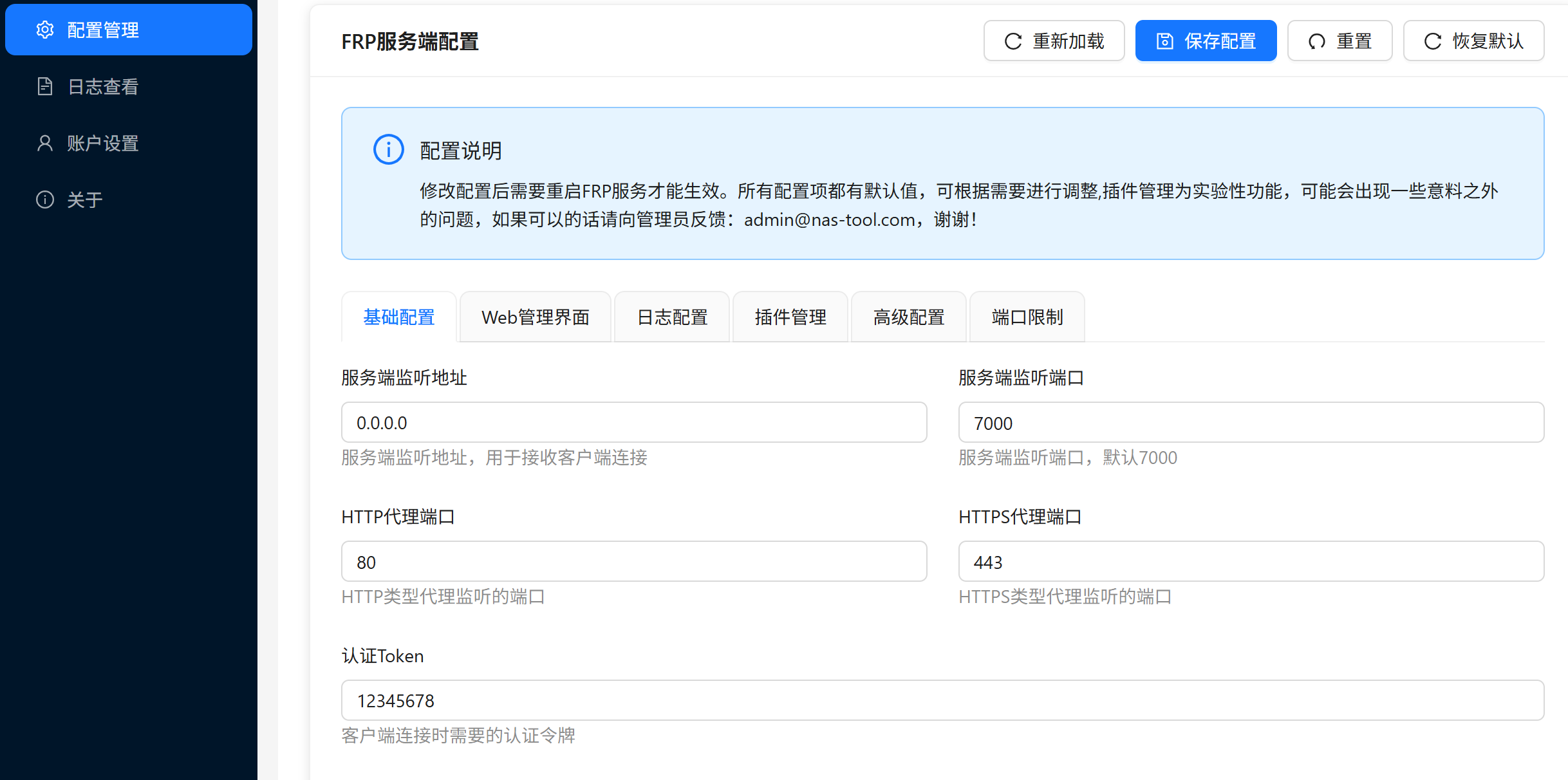
Task: Open 账户设置 in the sidebar
Action: (103, 143)
